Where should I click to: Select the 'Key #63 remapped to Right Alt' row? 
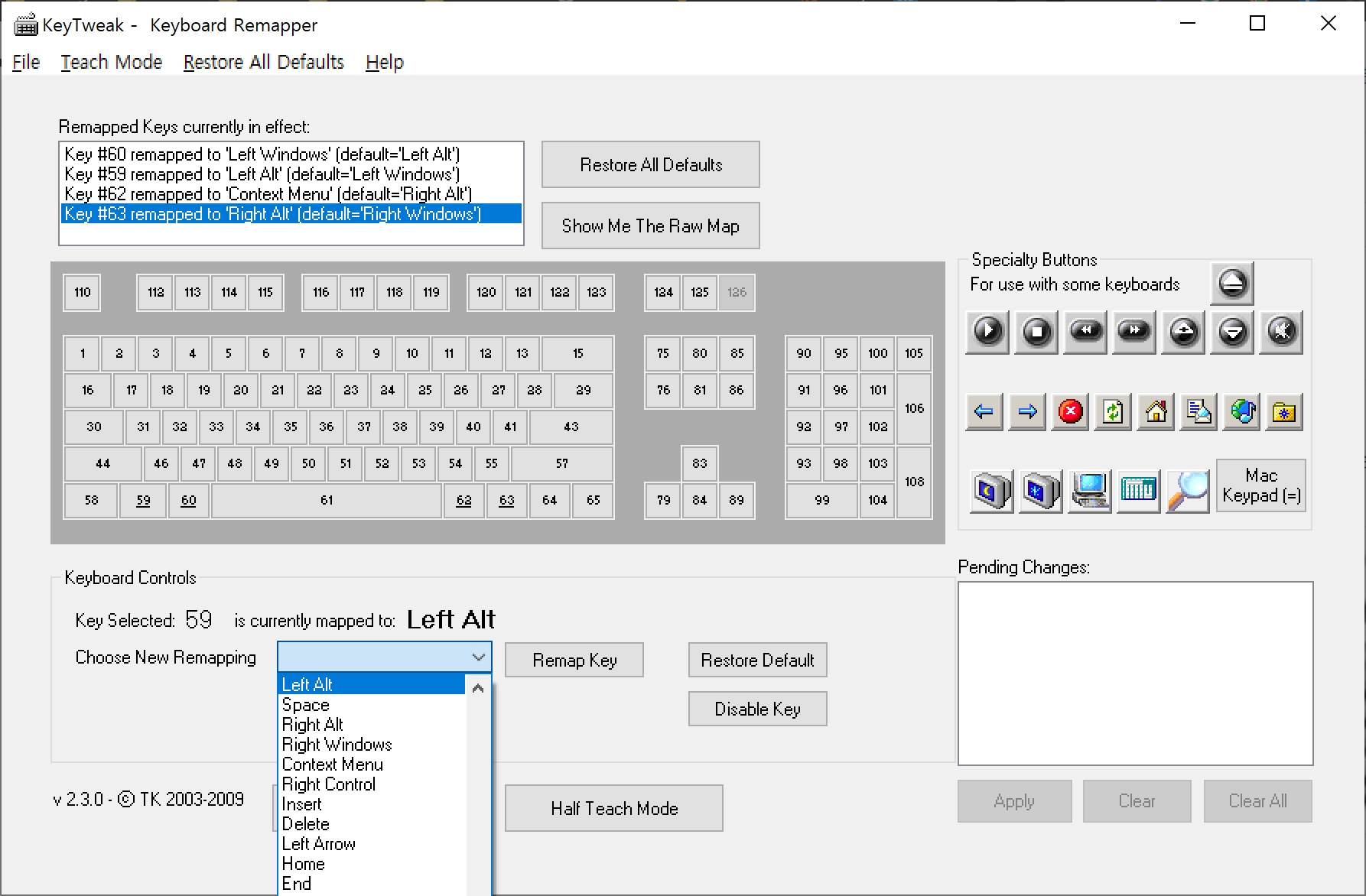click(291, 213)
